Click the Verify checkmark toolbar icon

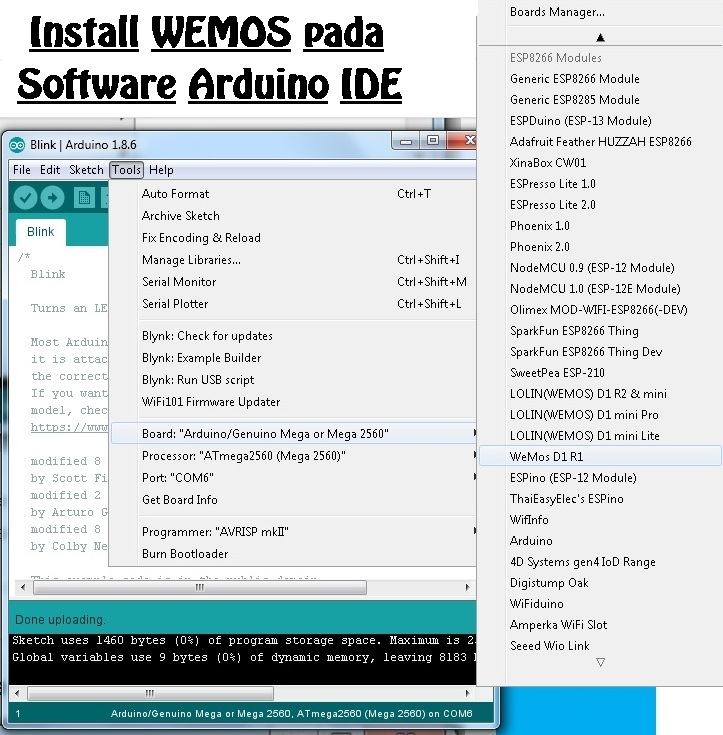25,197
